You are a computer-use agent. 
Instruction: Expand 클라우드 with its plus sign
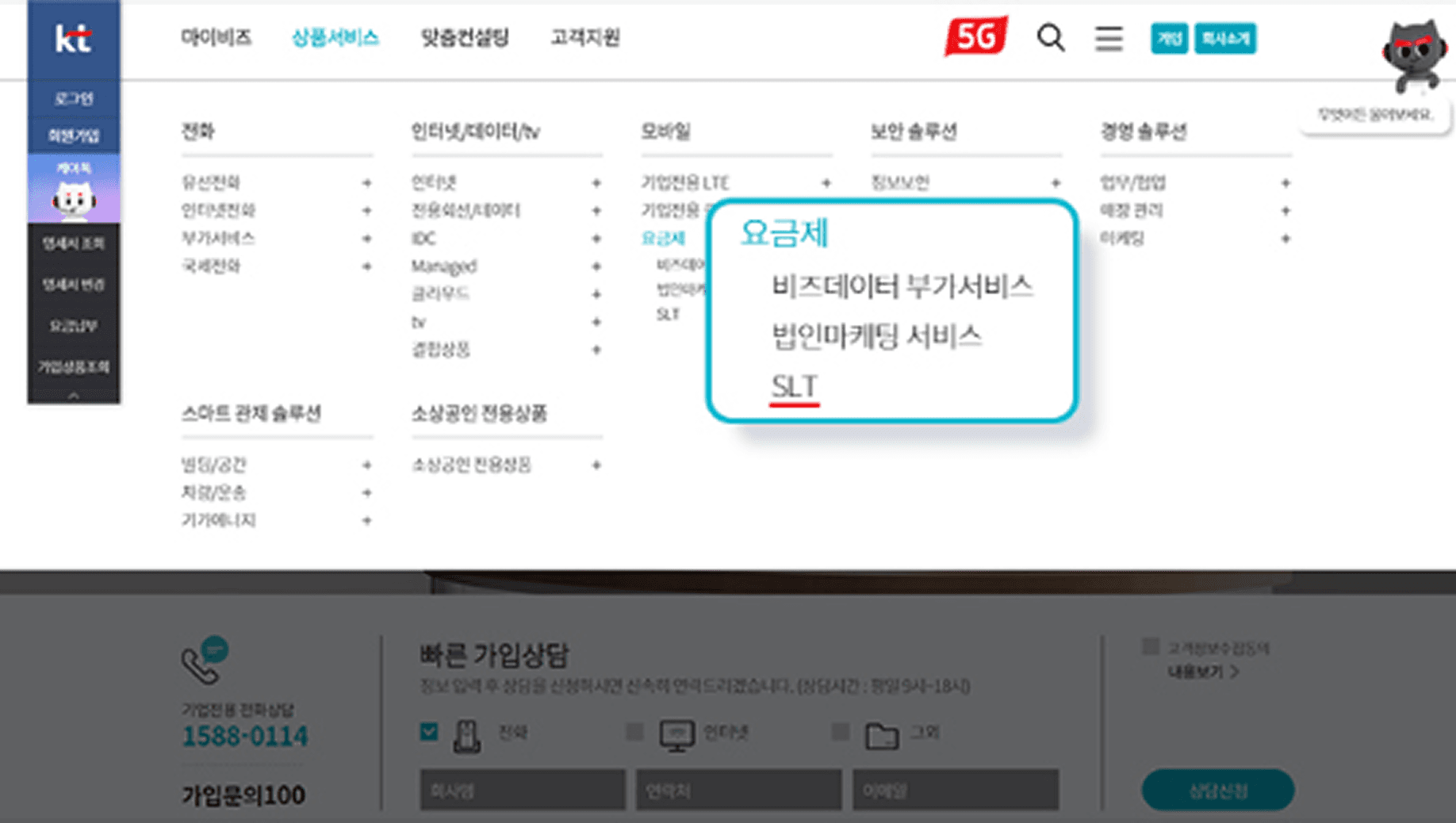click(x=596, y=294)
